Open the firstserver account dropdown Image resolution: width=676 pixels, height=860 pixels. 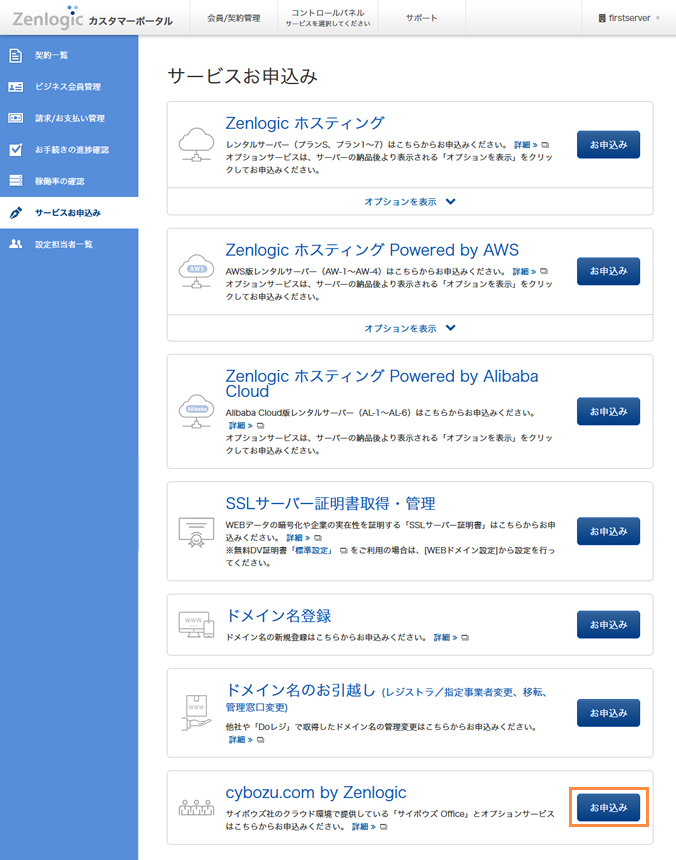click(628, 18)
